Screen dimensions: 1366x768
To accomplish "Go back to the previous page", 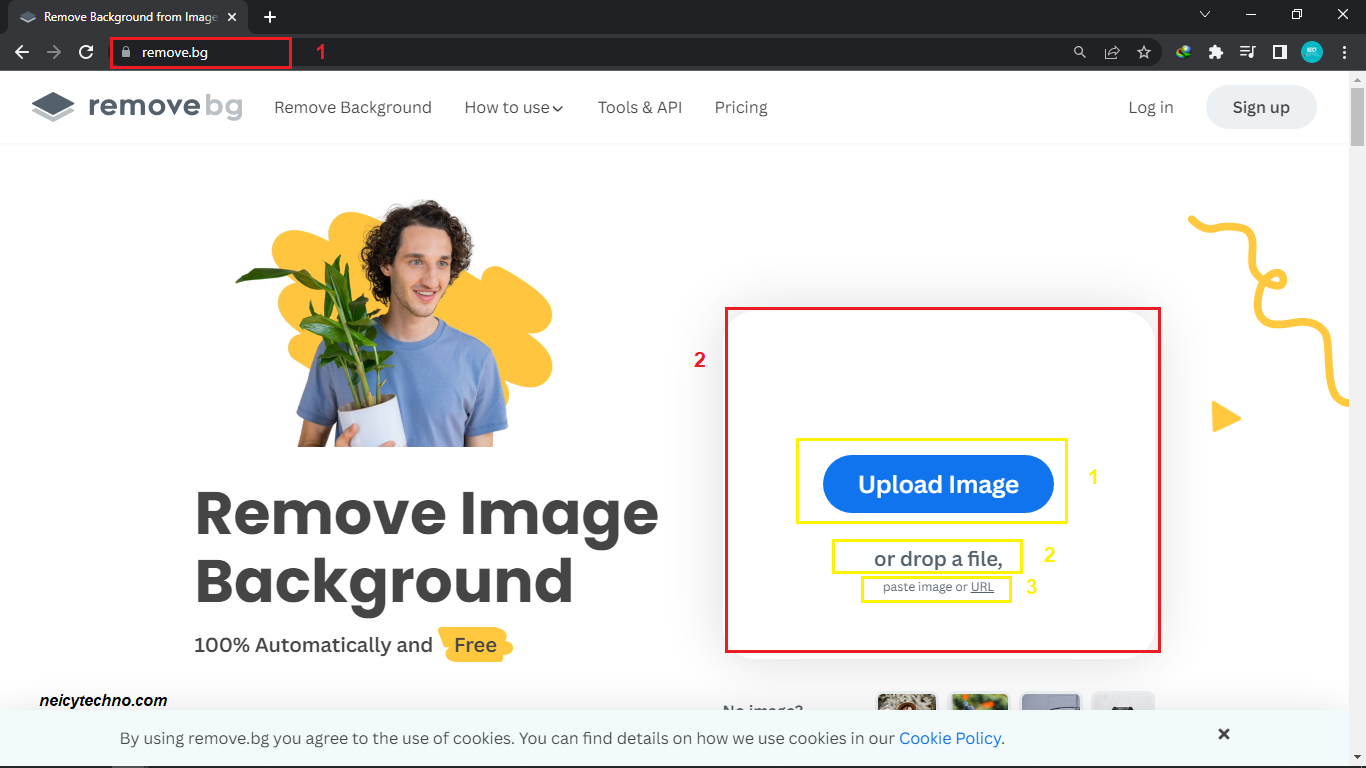I will pos(22,52).
